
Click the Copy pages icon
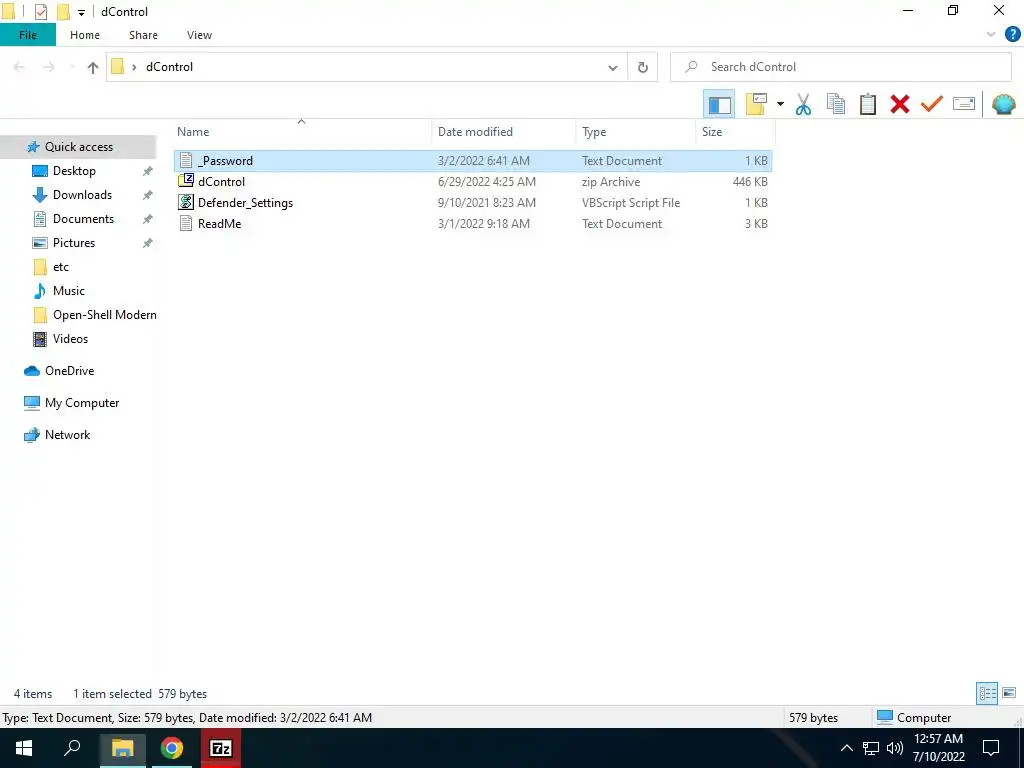(x=836, y=104)
